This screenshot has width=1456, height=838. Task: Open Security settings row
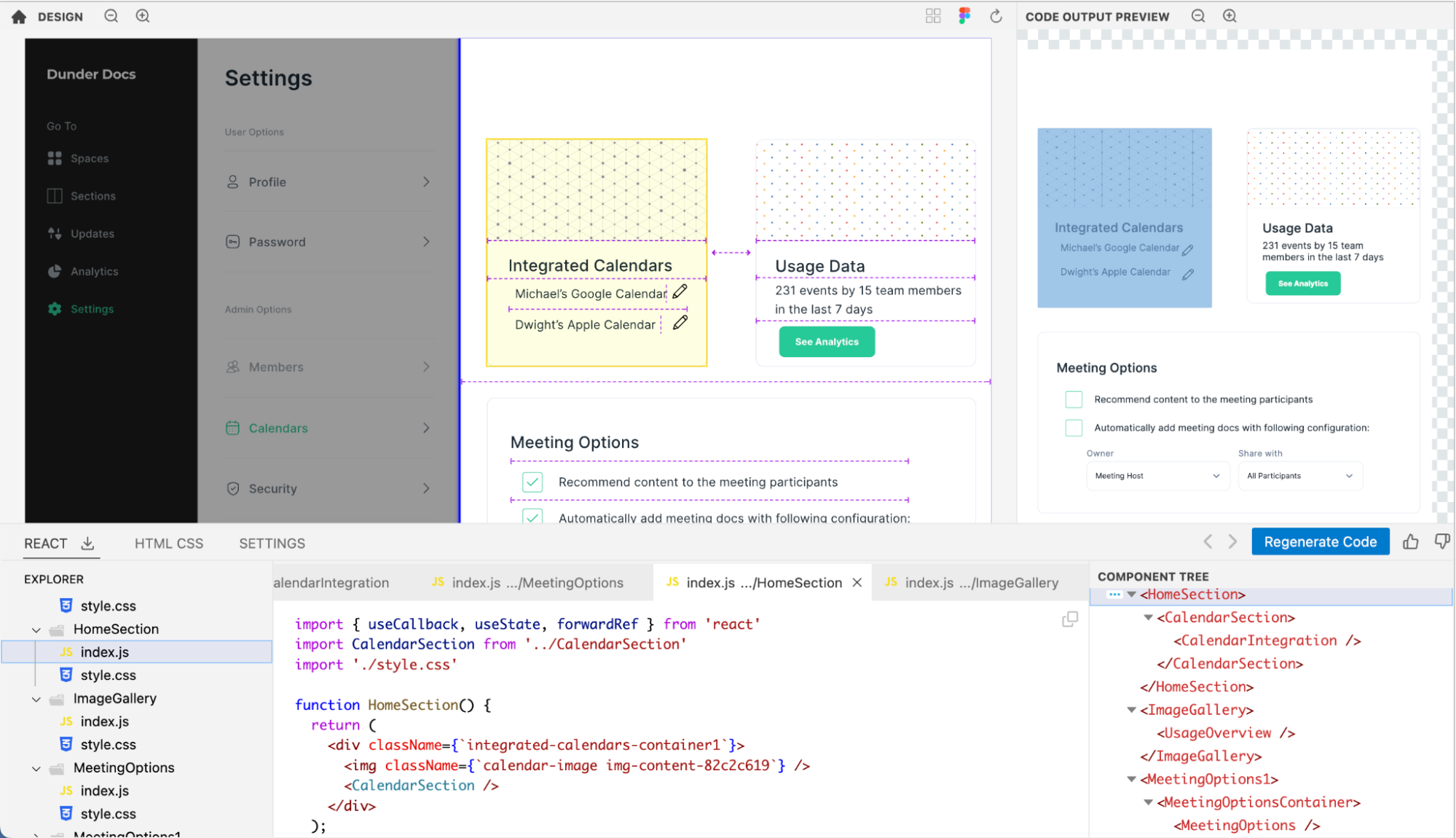(x=328, y=488)
